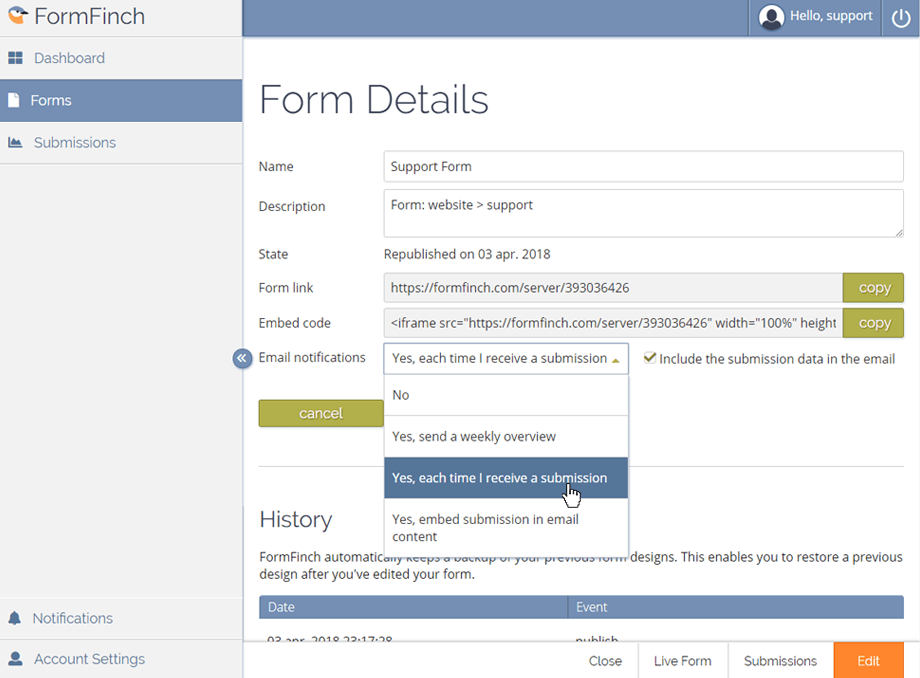The width and height of the screenshot is (920, 678).
Task: Click the 'Form Details' heading
Action: pos(374,99)
